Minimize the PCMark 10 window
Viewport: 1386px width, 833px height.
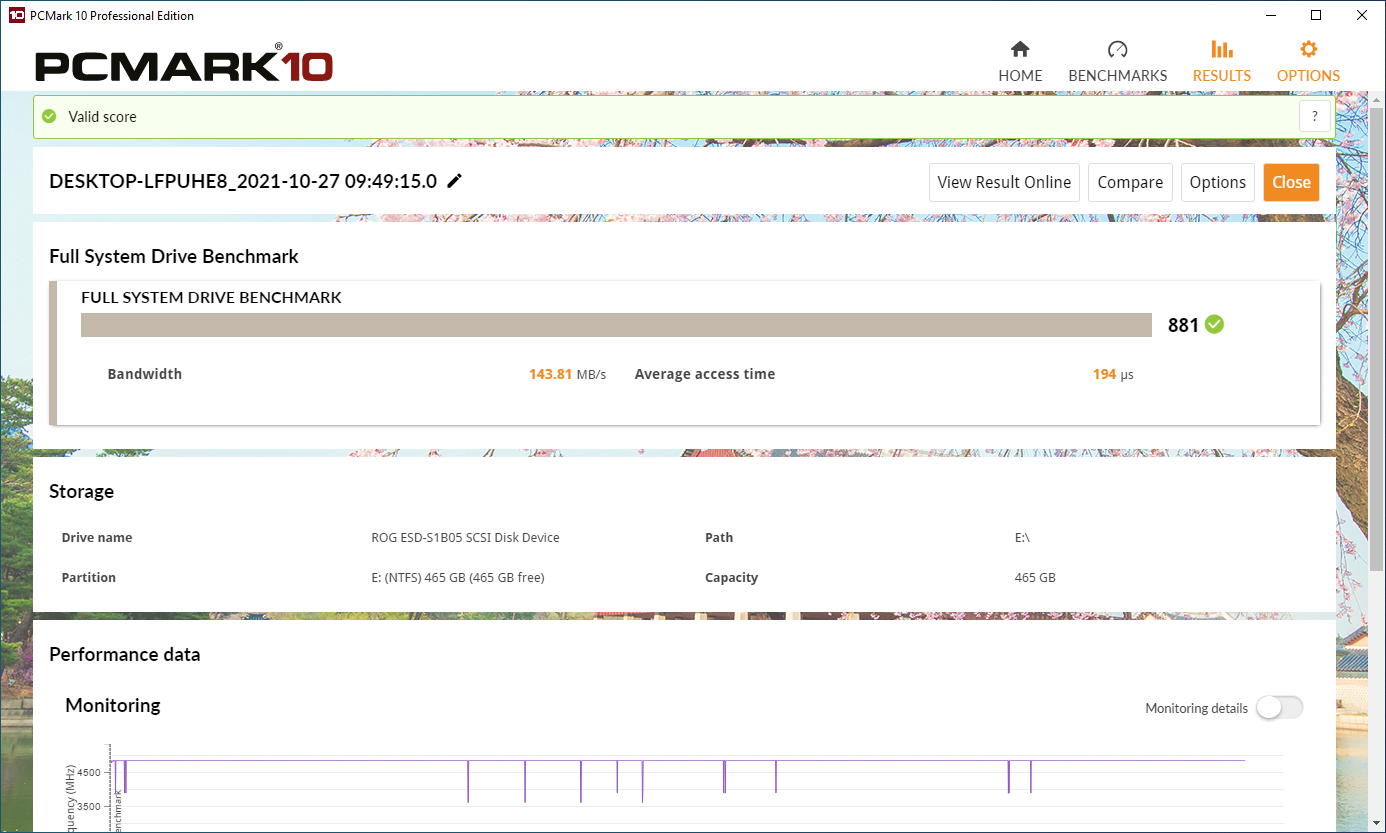click(x=1270, y=15)
